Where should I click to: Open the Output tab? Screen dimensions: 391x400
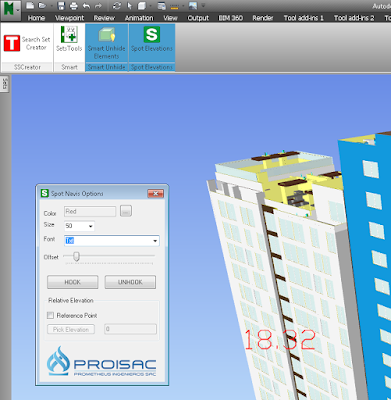(x=198, y=18)
